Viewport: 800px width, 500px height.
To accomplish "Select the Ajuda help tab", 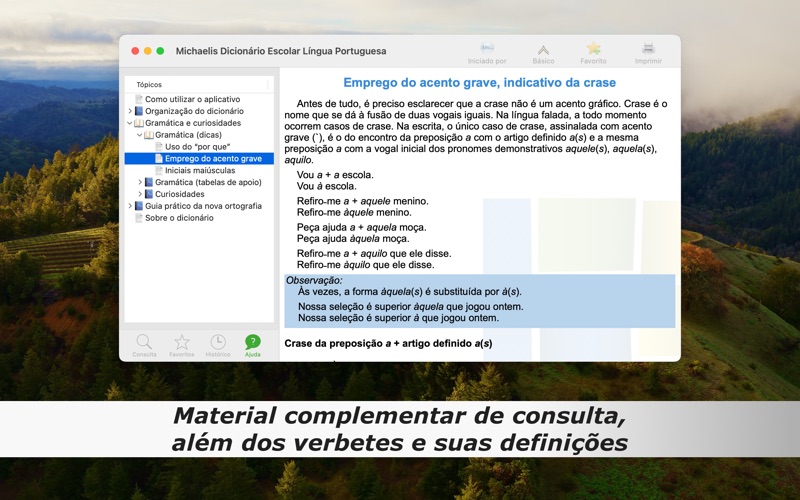I will pos(253,345).
